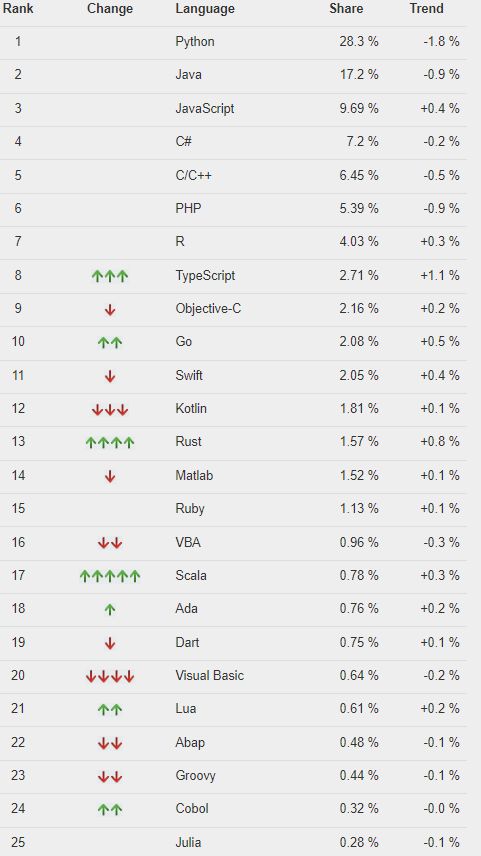The width and height of the screenshot is (481, 856).
Task: Select the Python language name
Action: [x=195, y=42]
